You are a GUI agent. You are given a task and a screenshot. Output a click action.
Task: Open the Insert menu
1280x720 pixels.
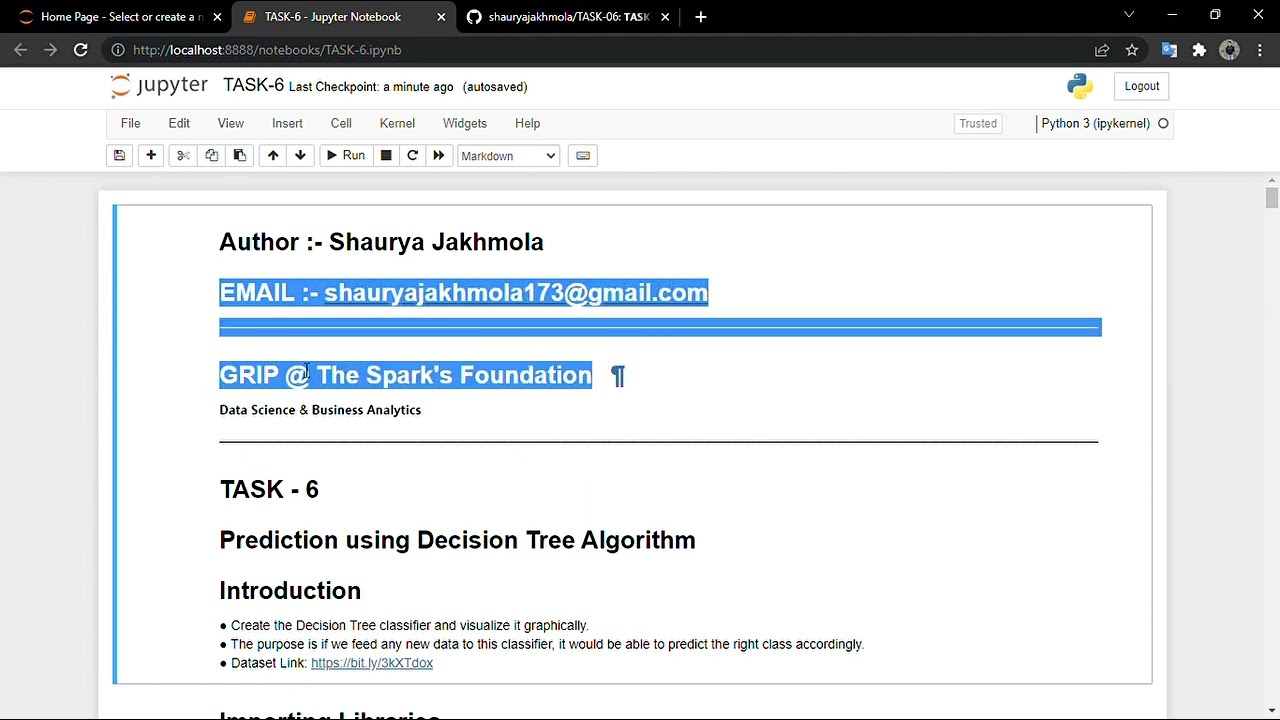[x=287, y=123]
